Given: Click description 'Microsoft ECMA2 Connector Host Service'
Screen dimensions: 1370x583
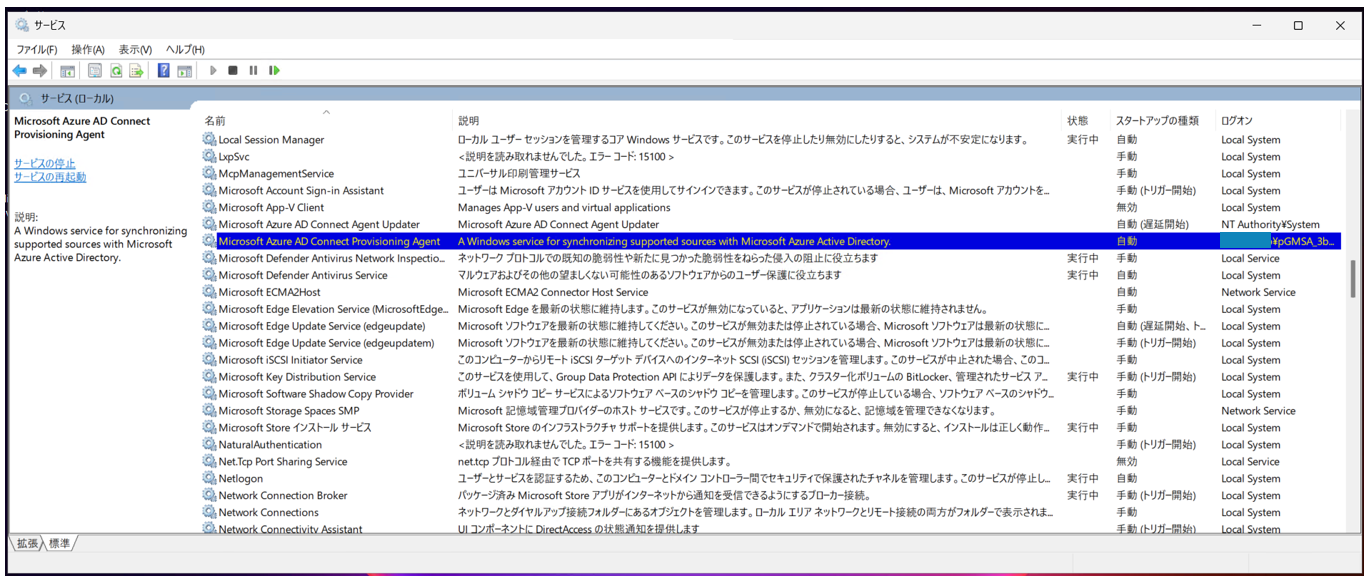Looking at the screenshot, I should tap(553, 292).
